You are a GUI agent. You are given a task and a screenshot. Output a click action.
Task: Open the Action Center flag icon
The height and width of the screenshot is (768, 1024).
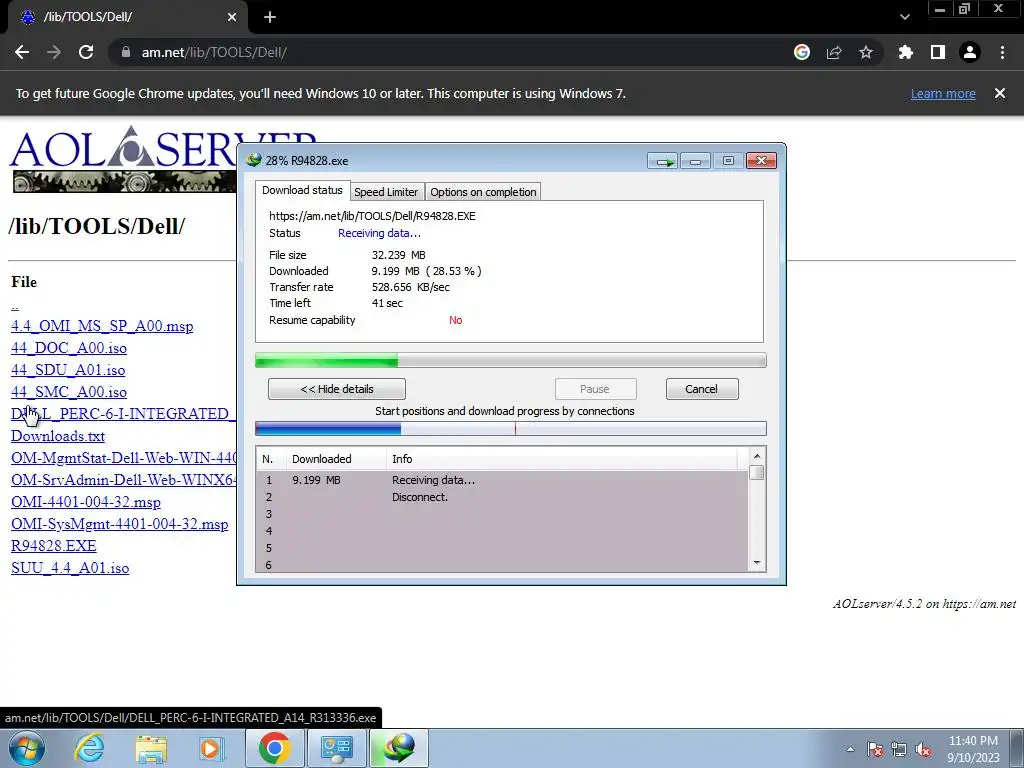click(874, 750)
